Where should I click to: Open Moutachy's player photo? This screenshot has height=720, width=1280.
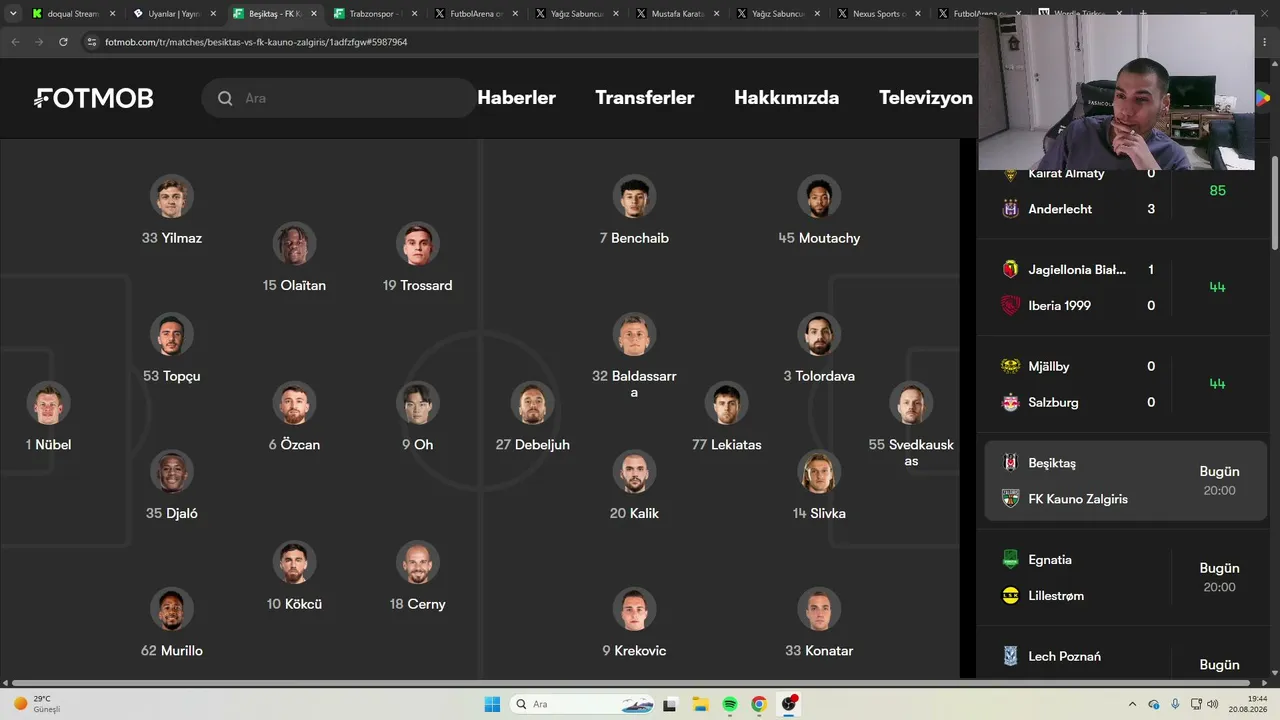pos(819,197)
